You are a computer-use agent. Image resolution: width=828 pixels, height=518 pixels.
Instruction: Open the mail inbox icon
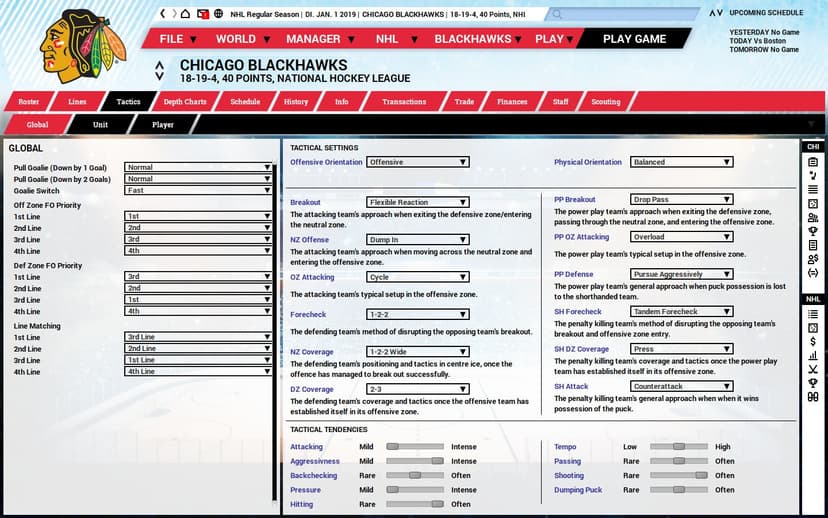point(202,14)
